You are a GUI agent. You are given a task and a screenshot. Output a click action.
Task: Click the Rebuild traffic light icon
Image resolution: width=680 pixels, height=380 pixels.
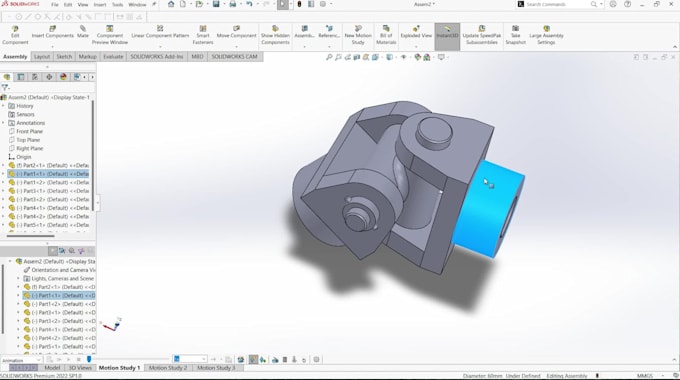point(299,4)
